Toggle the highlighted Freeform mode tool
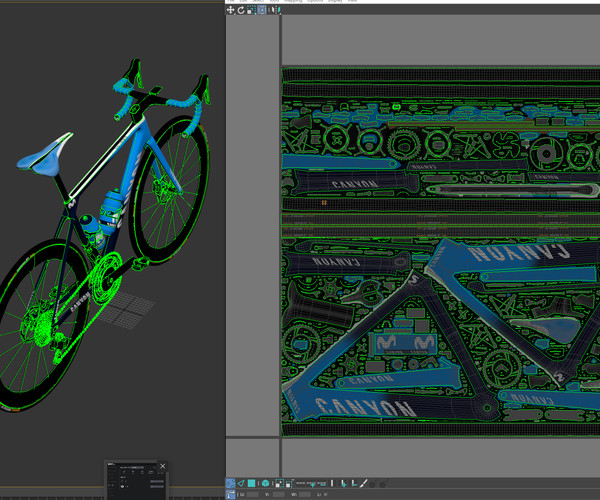The height and width of the screenshot is (500, 600). click(262, 10)
